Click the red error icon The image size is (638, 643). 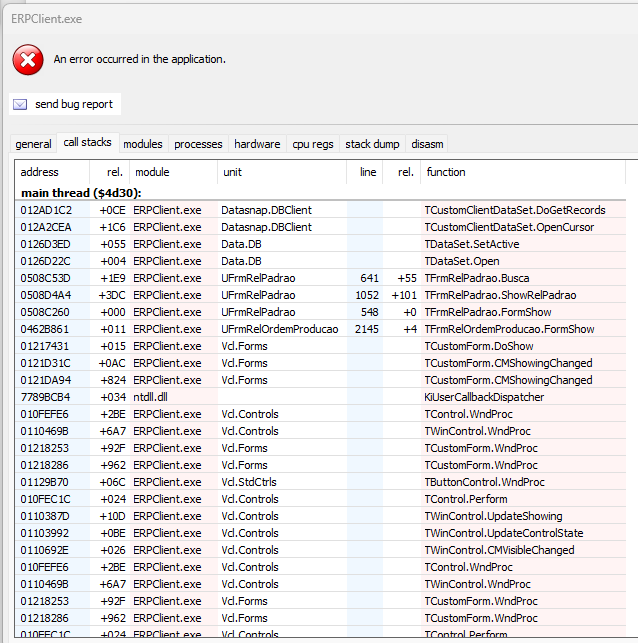pyautogui.click(x=28, y=60)
